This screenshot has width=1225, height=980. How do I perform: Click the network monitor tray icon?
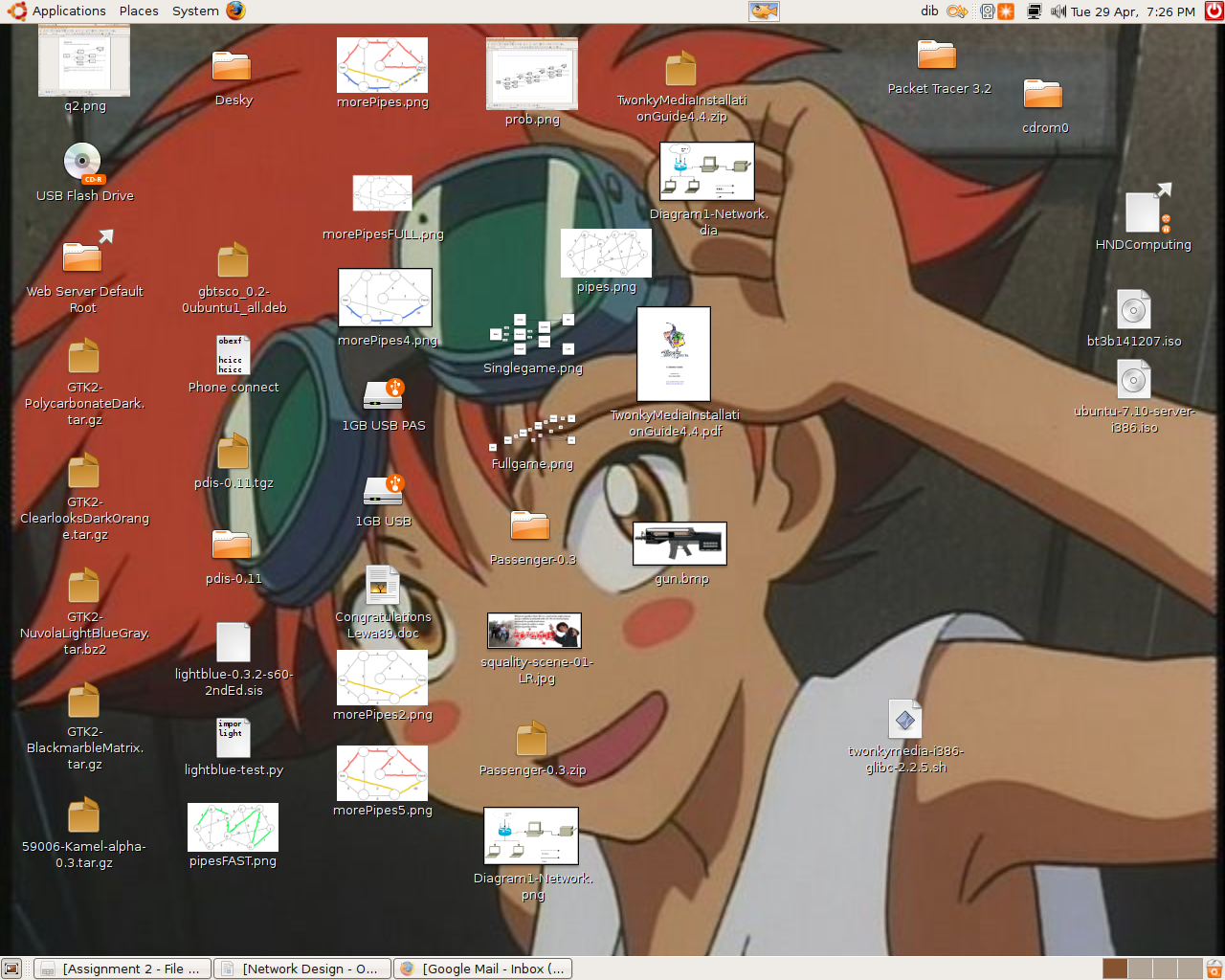click(1034, 11)
